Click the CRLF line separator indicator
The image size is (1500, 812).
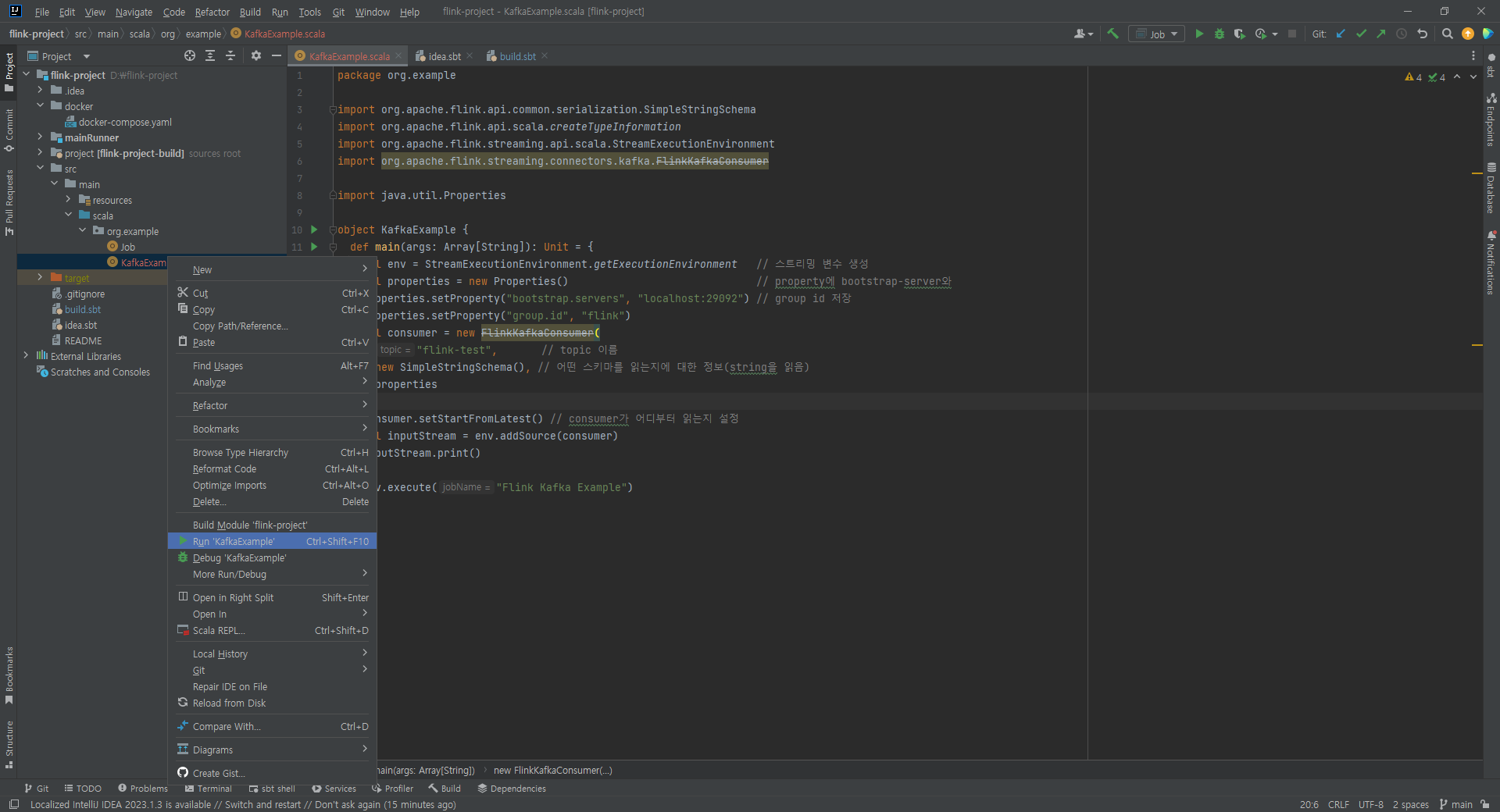point(1338,804)
